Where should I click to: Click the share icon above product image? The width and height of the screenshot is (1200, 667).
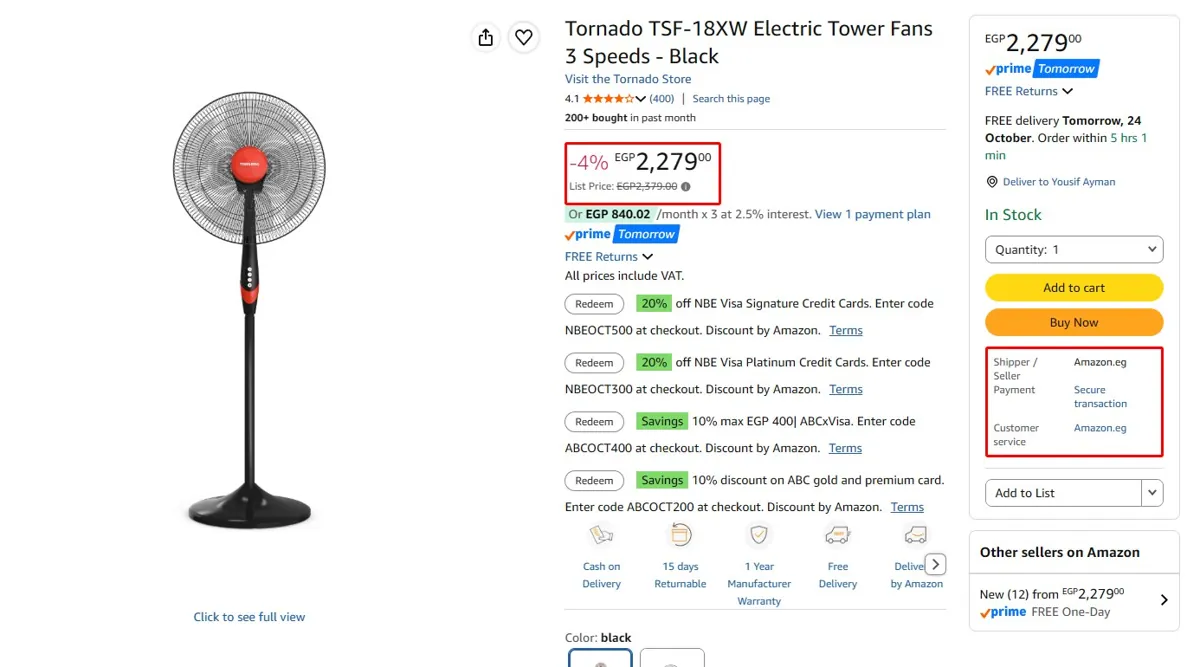(x=485, y=37)
